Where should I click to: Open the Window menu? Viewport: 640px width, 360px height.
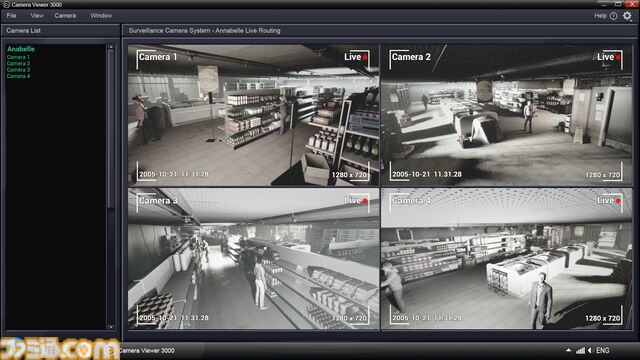click(x=101, y=16)
